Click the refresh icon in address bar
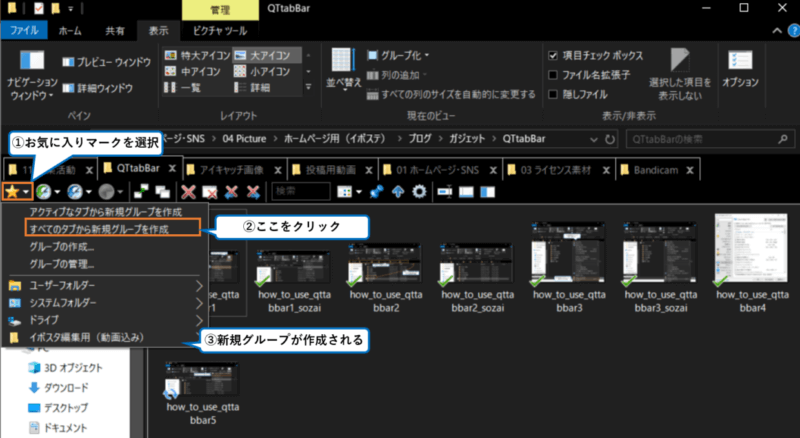Image resolution: width=800 pixels, height=438 pixels. tap(610, 139)
